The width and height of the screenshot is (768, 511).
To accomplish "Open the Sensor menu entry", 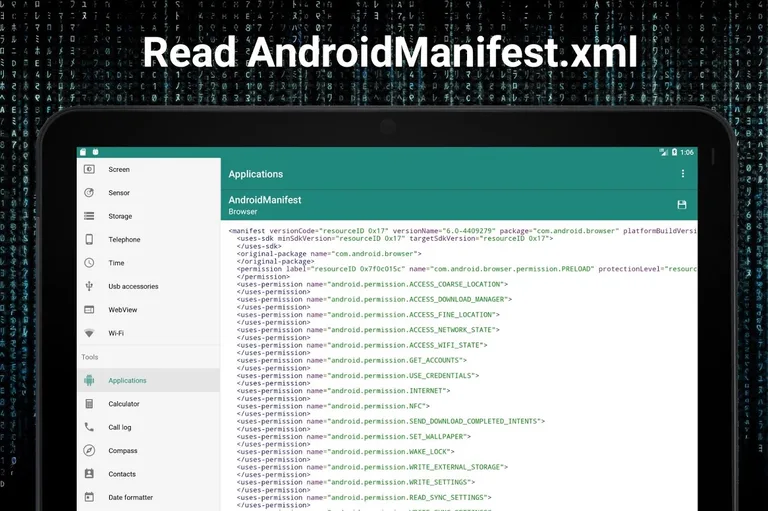I will click(x=149, y=193).
